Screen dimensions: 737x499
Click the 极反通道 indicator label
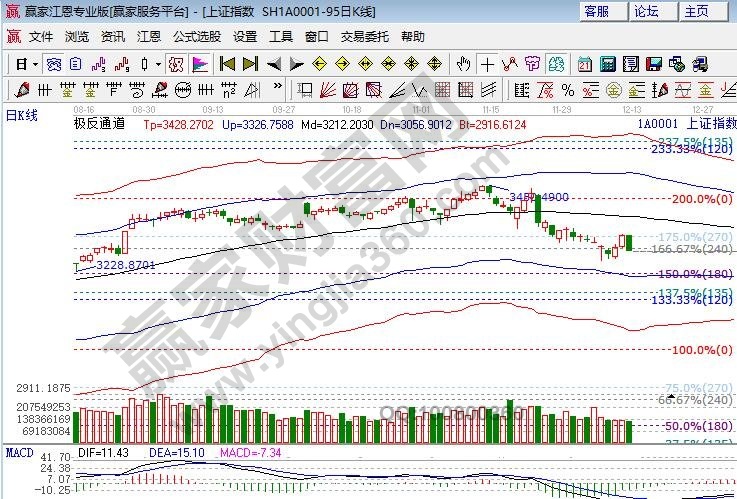tap(100, 125)
